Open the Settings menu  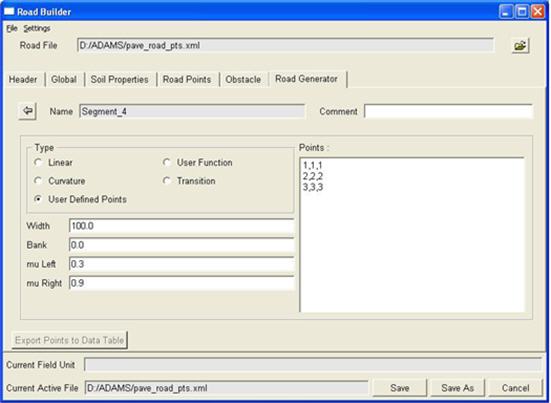click(37, 28)
